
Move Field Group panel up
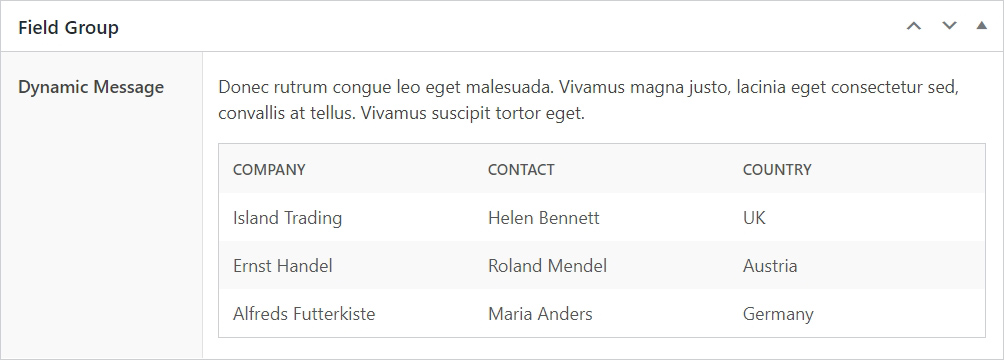[914, 26]
